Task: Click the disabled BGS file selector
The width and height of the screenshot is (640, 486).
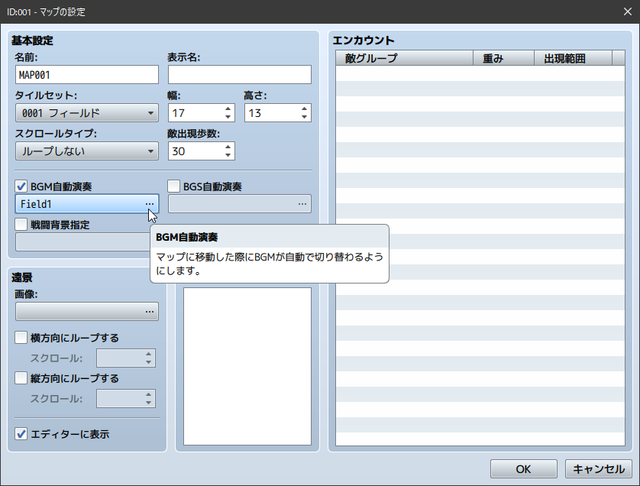Action: pyautogui.click(x=240, y=204)
